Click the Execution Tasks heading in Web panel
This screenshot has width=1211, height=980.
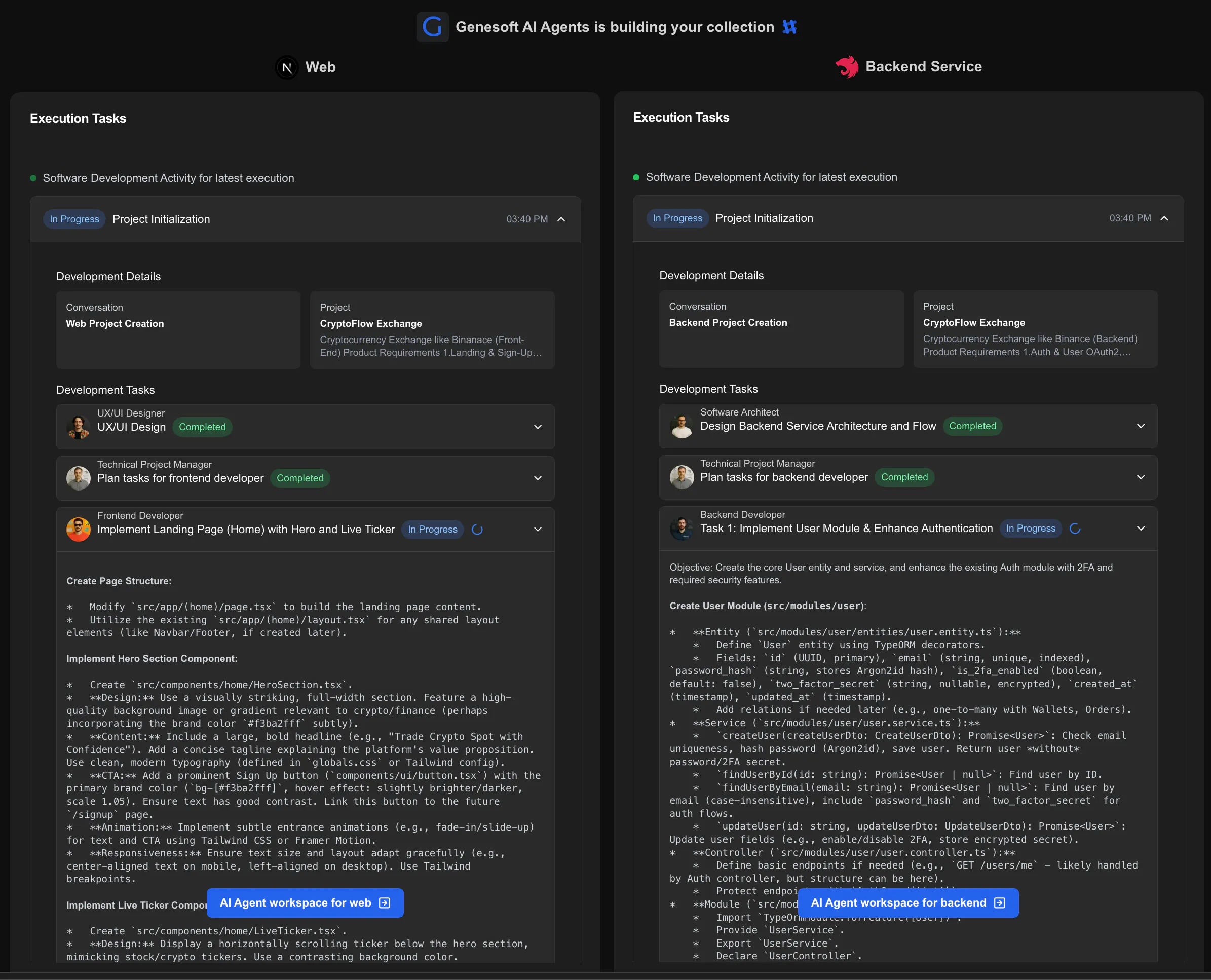[78, 119]
